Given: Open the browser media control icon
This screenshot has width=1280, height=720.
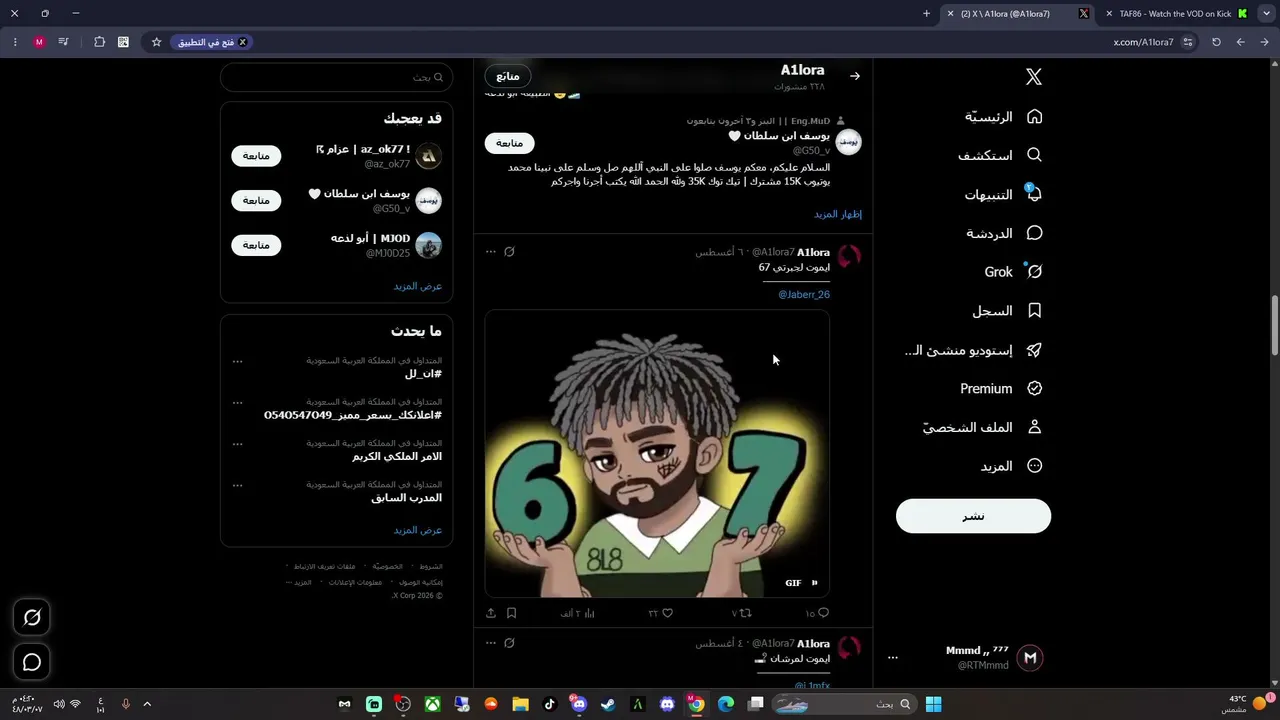Looking at the screenshot, I should pyautogui.click(x=63, y=42).
